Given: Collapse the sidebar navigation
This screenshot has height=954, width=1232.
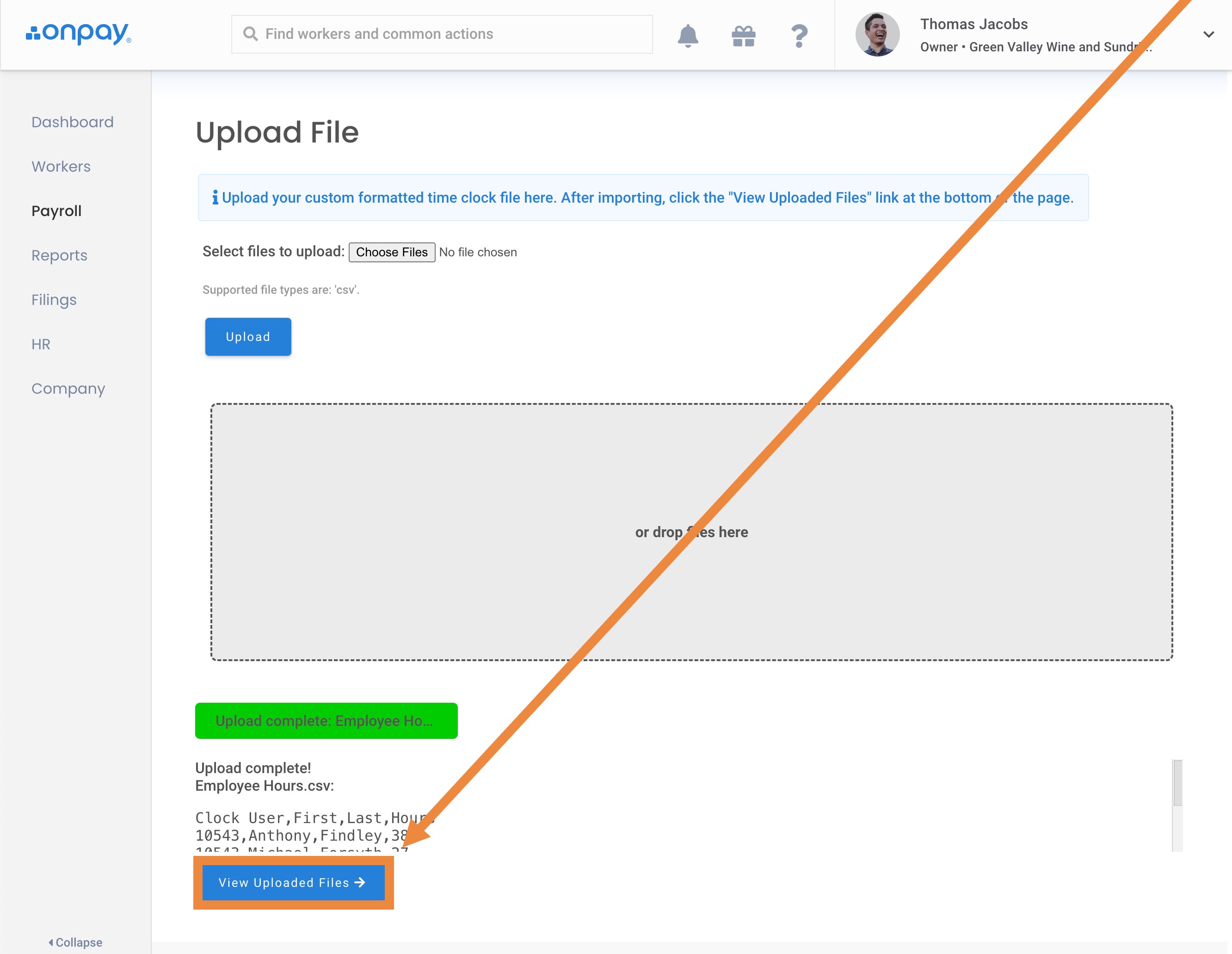Looking at the screenshot, I should (x=75, y=942).
